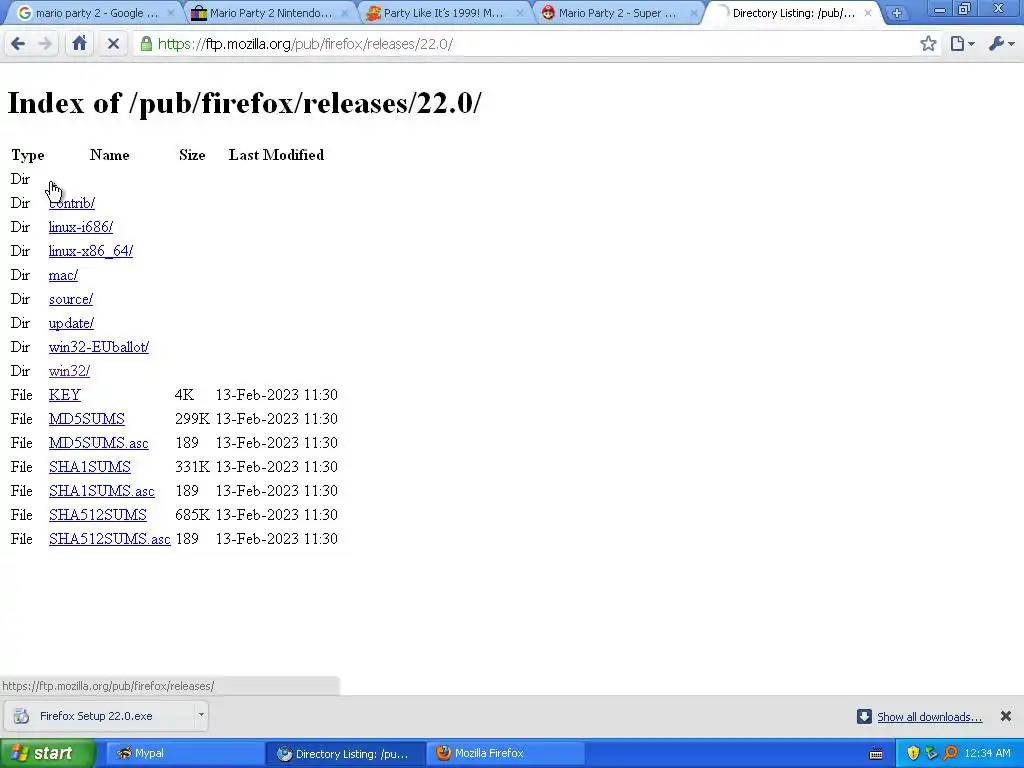Screen dimensions: 1024x768
Task: Switch to Directory Listing taskbar window
Action: point(345,754)
